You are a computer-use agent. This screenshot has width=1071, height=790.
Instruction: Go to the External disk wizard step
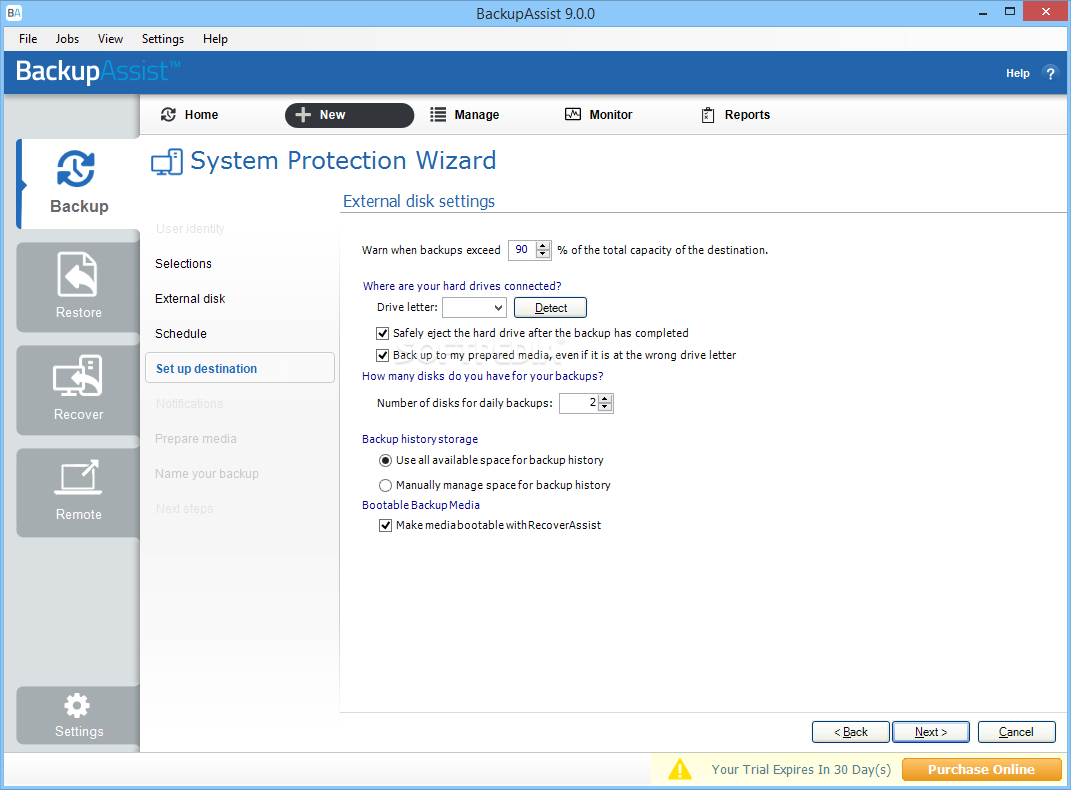(x=190, y=298)
